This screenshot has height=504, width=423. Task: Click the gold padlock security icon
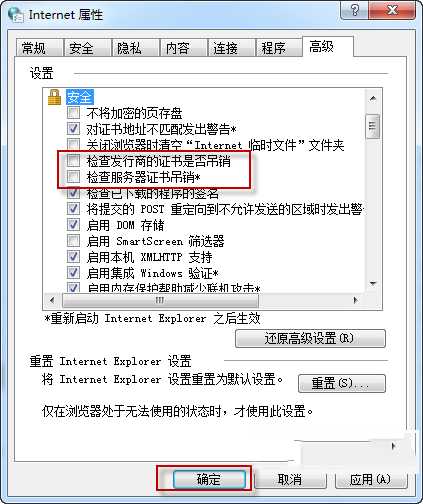click(54, 97)
